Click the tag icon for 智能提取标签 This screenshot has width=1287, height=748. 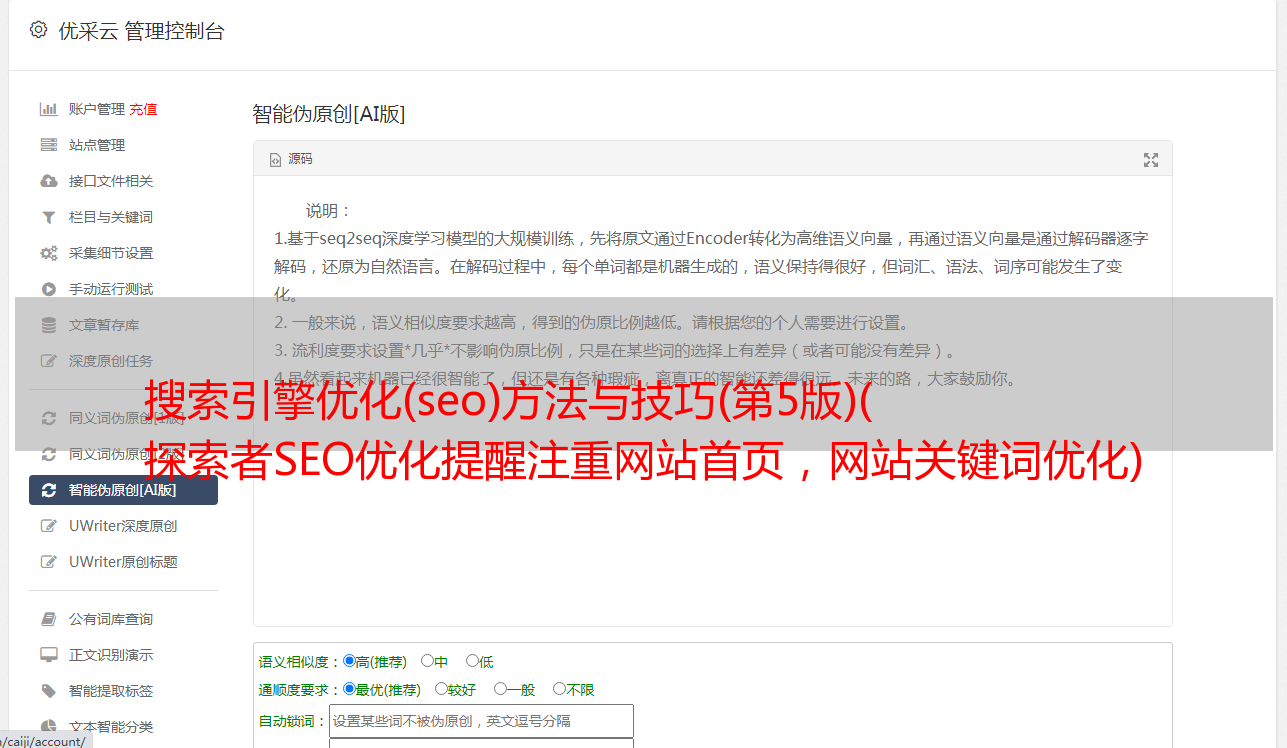tap(48, 691)
